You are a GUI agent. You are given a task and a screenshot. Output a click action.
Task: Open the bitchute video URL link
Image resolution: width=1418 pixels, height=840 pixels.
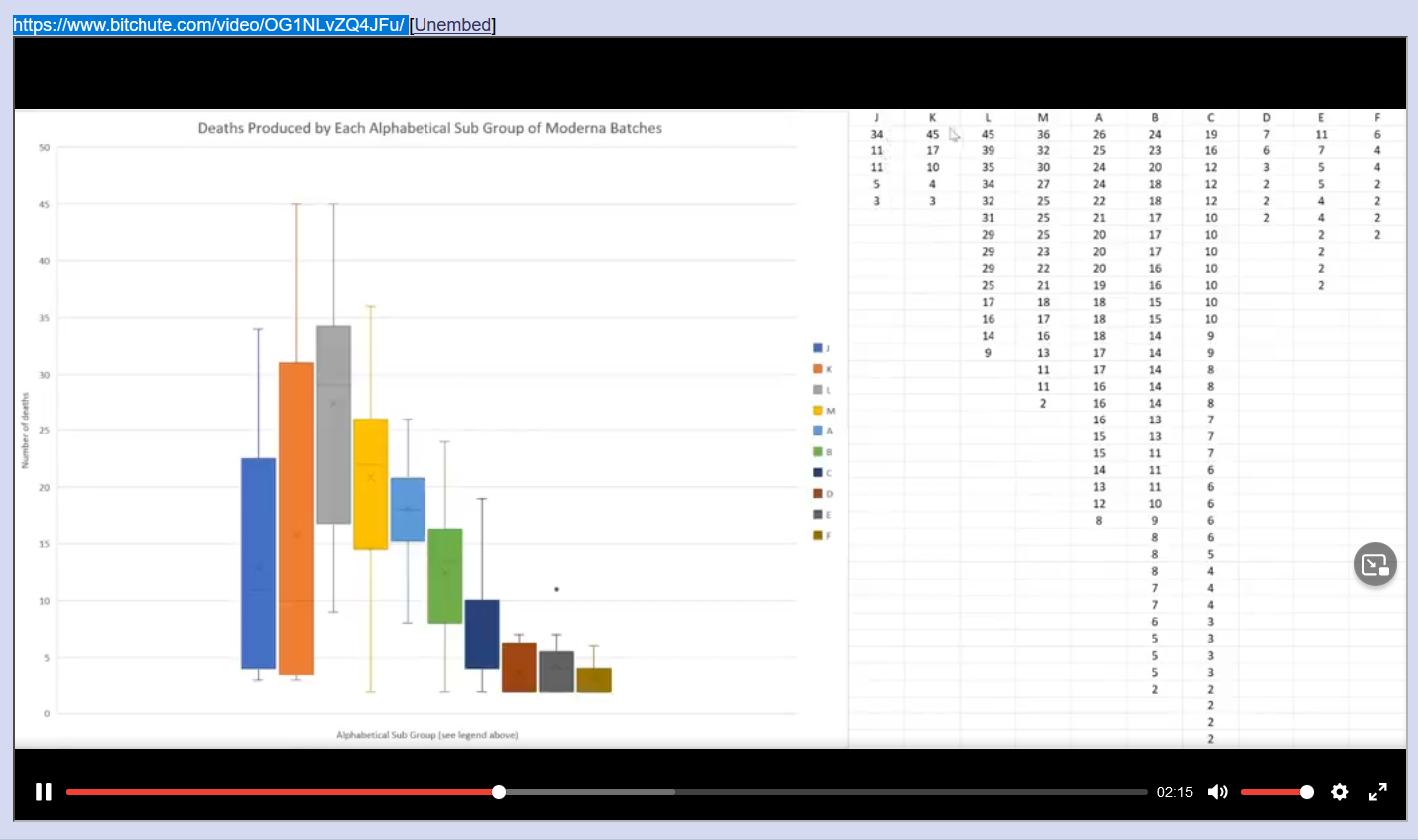point(209,25)
